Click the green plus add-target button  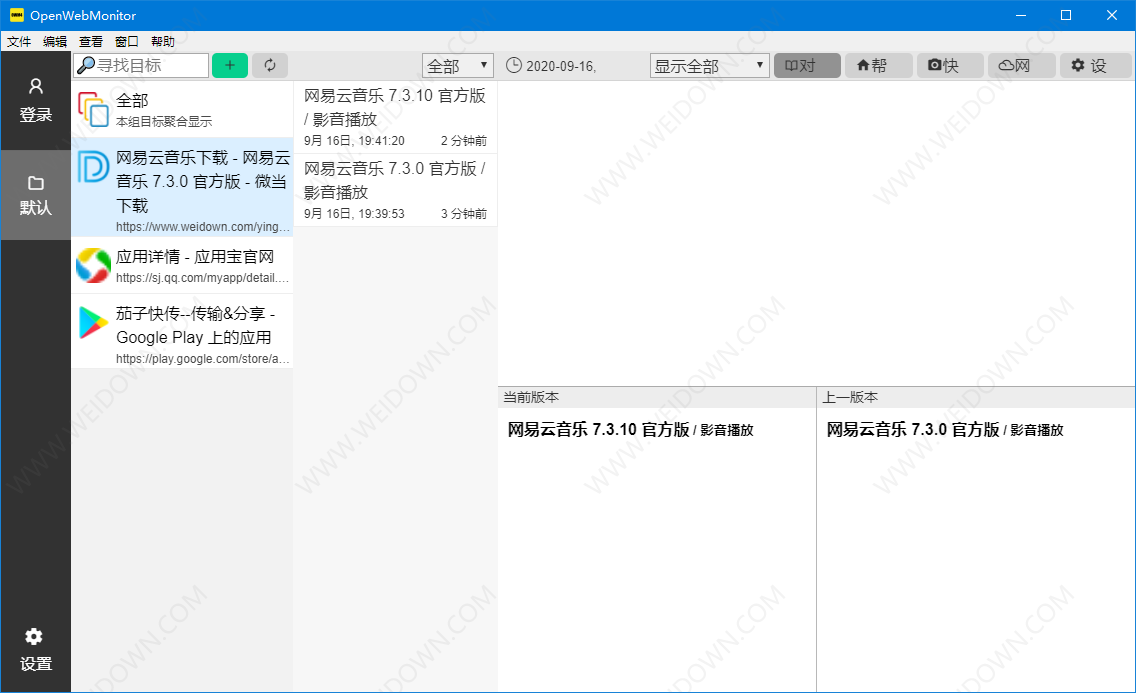230,65
